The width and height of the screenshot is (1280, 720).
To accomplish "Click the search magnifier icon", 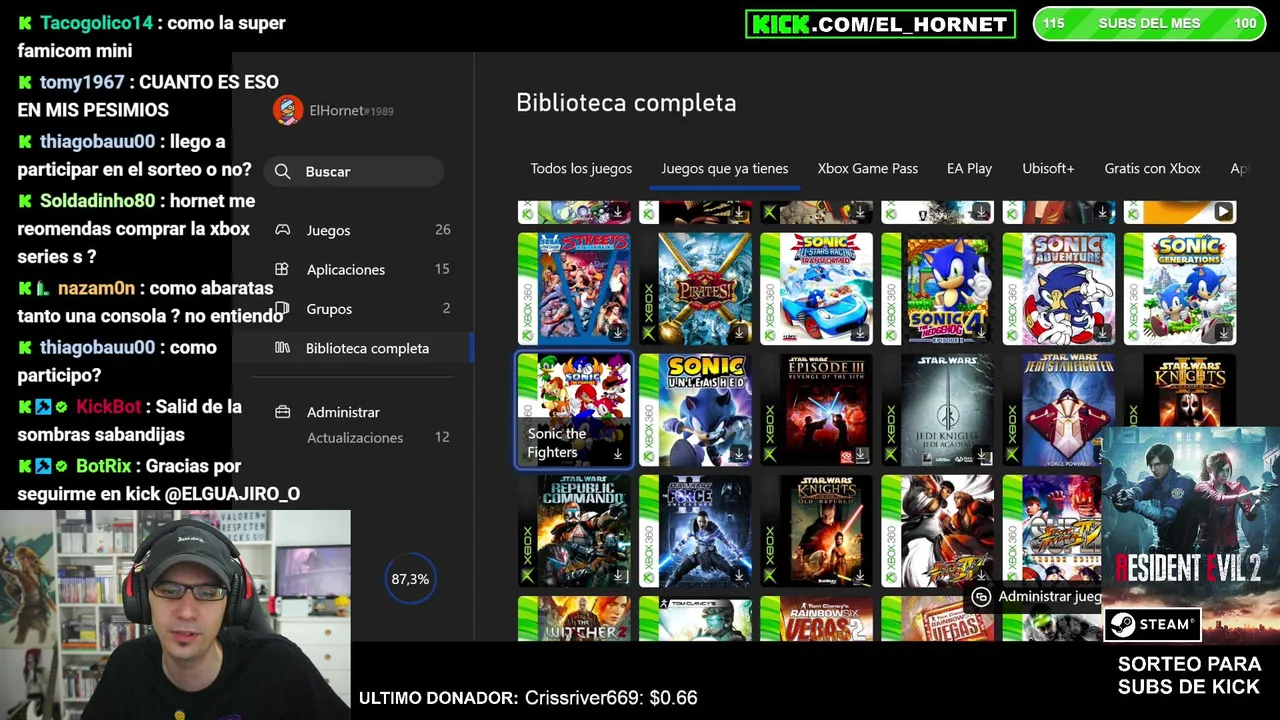I will [283, 172].
